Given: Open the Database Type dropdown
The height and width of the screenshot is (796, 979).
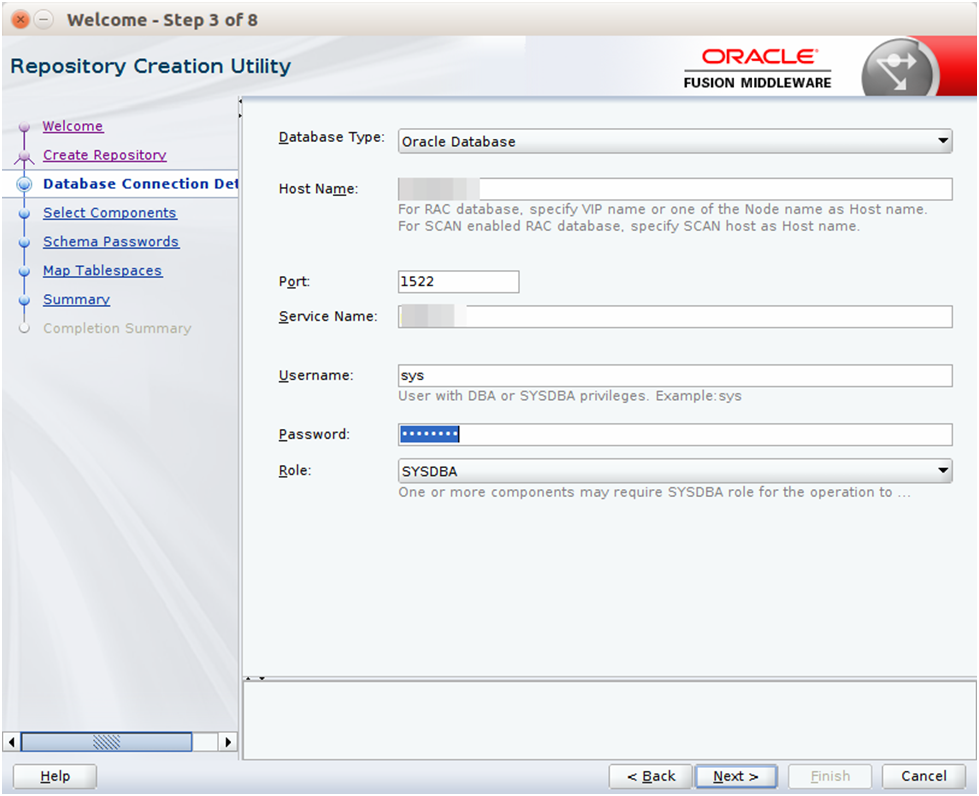Looking at the screenshot, I should 674,141.
